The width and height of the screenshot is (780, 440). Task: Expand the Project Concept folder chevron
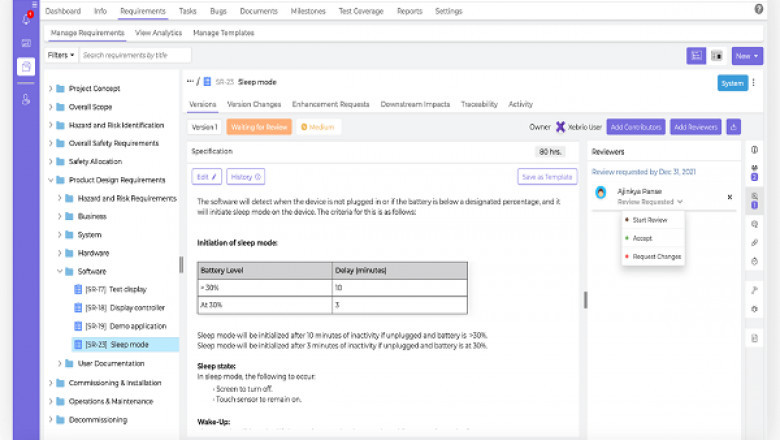50,88
